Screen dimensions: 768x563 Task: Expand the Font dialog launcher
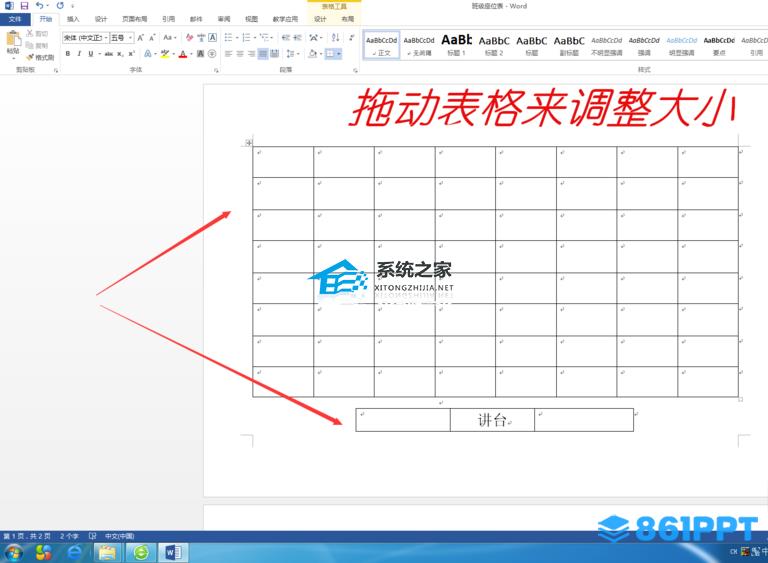(216, 71)
